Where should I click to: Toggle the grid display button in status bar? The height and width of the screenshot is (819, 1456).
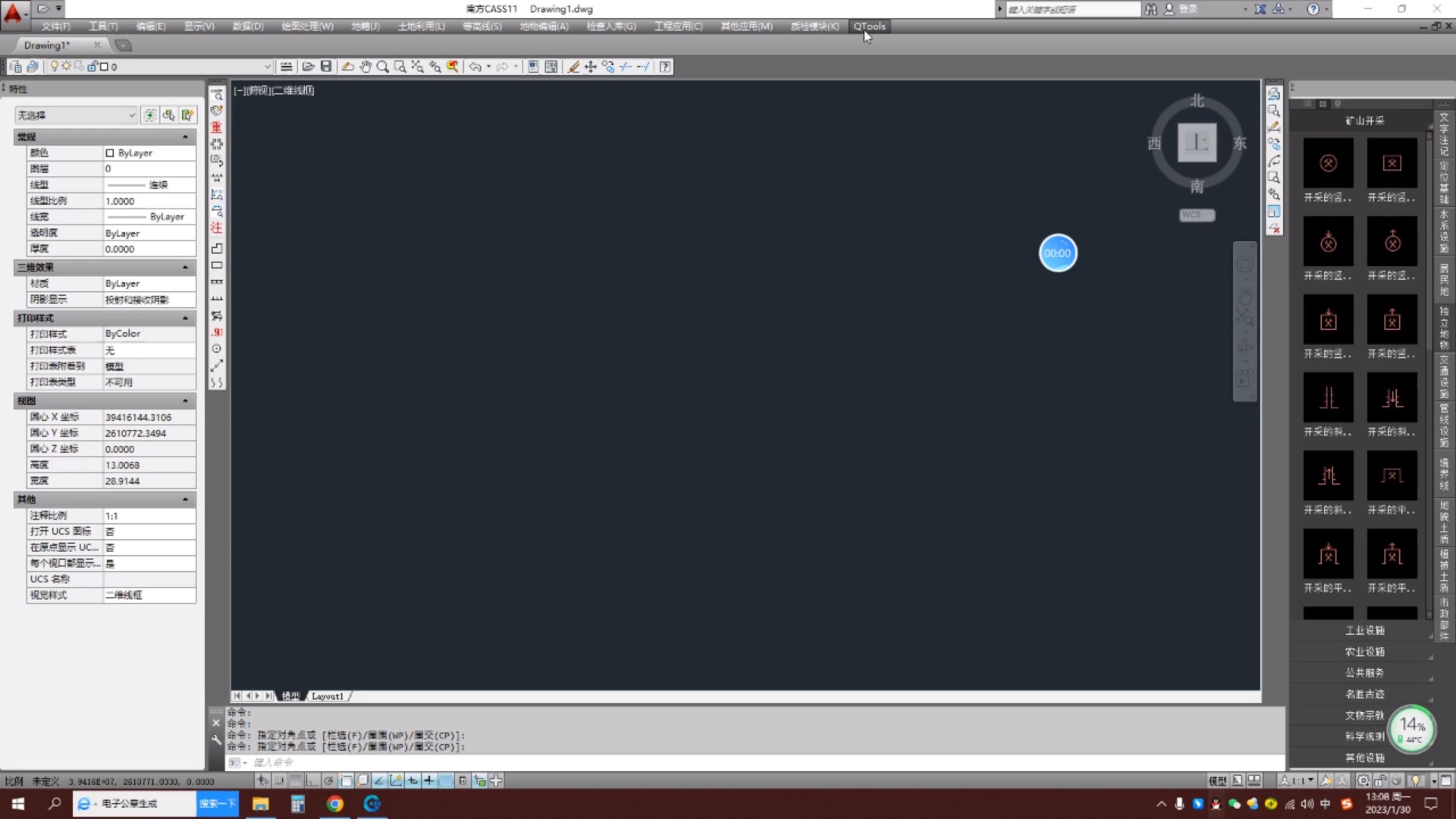pyautogui.click(x=296, y=780)
